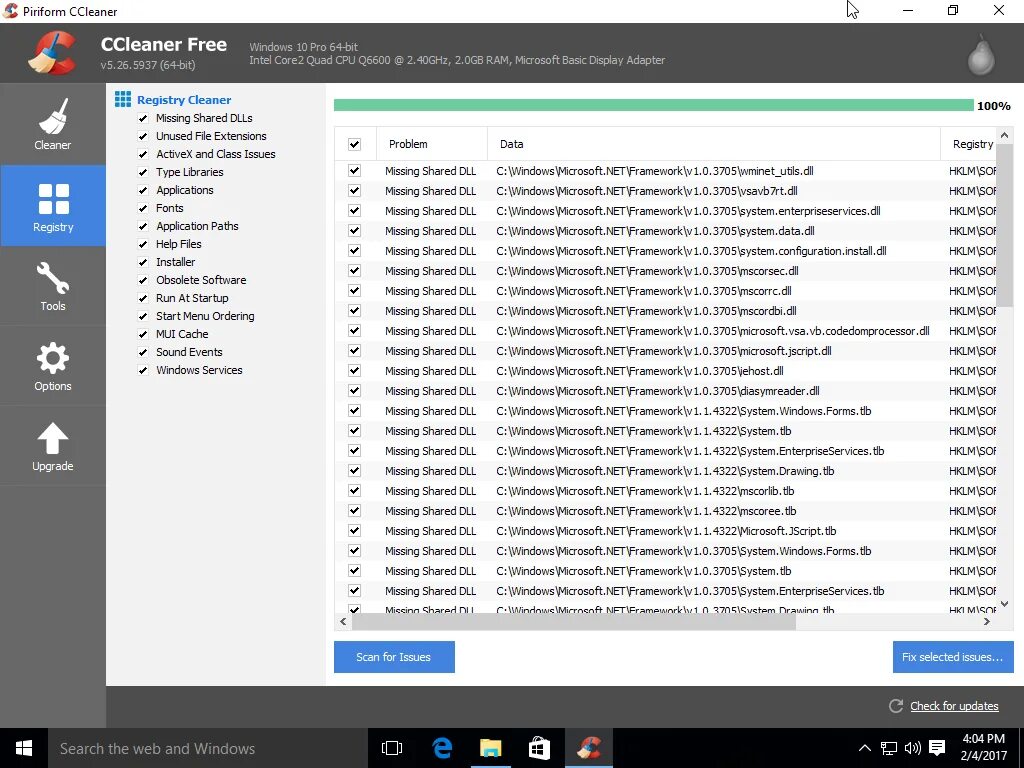Open the Tools wrench icon
1024x768 pixels.
click(x=53, y=278)
